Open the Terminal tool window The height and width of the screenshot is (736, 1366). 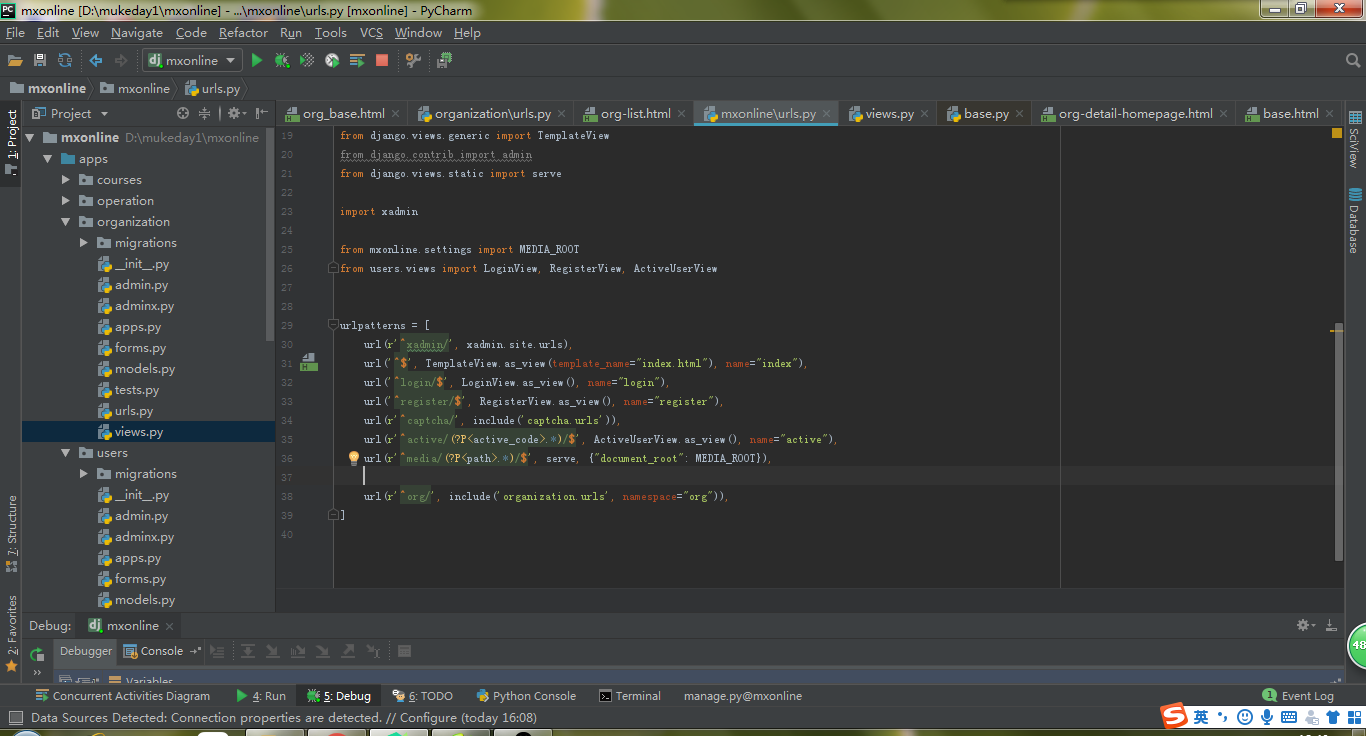[630, 696]
